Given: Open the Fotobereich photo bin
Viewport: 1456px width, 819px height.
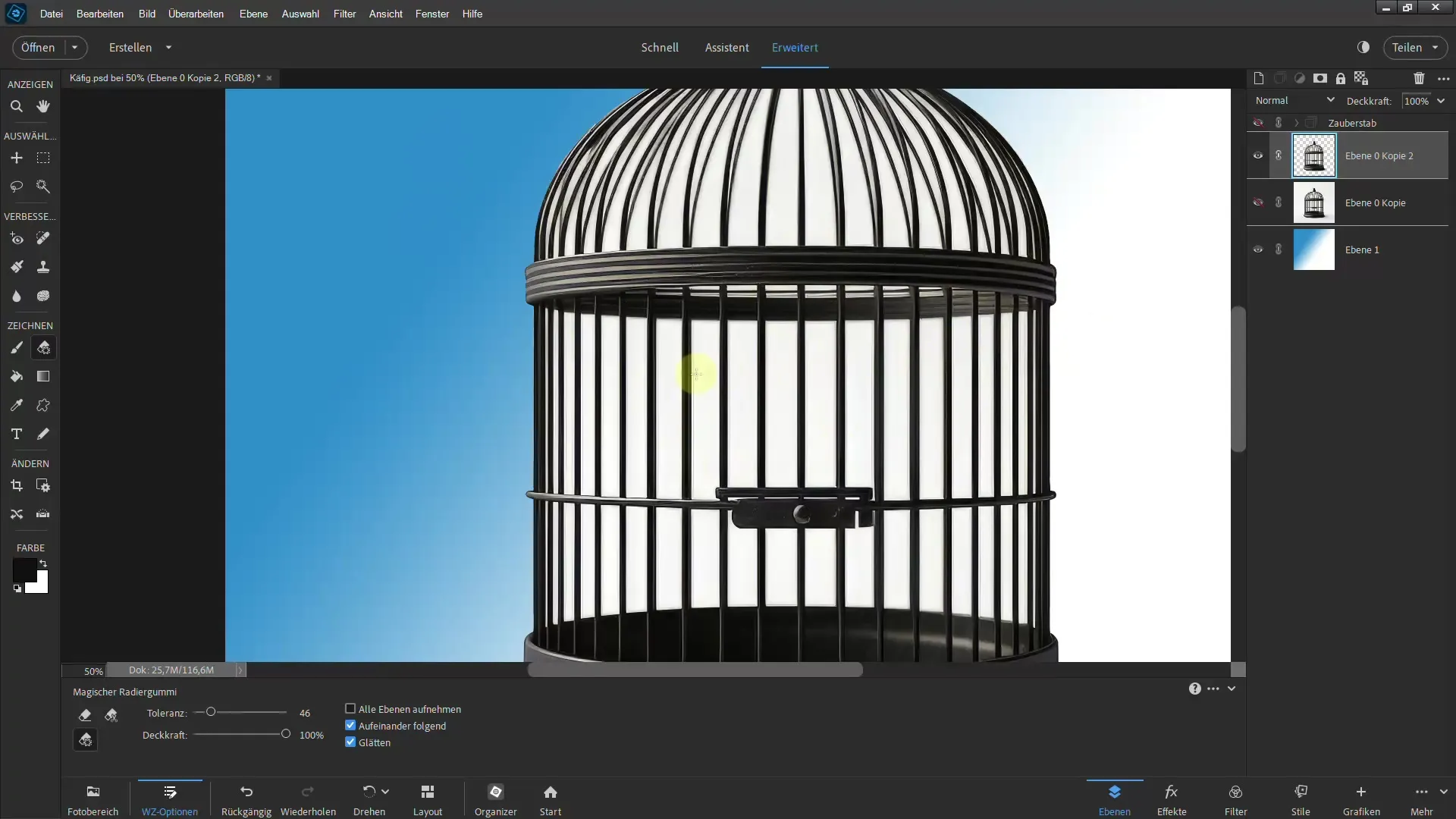Looking at the screenshot, I should [x=93, y=800].
